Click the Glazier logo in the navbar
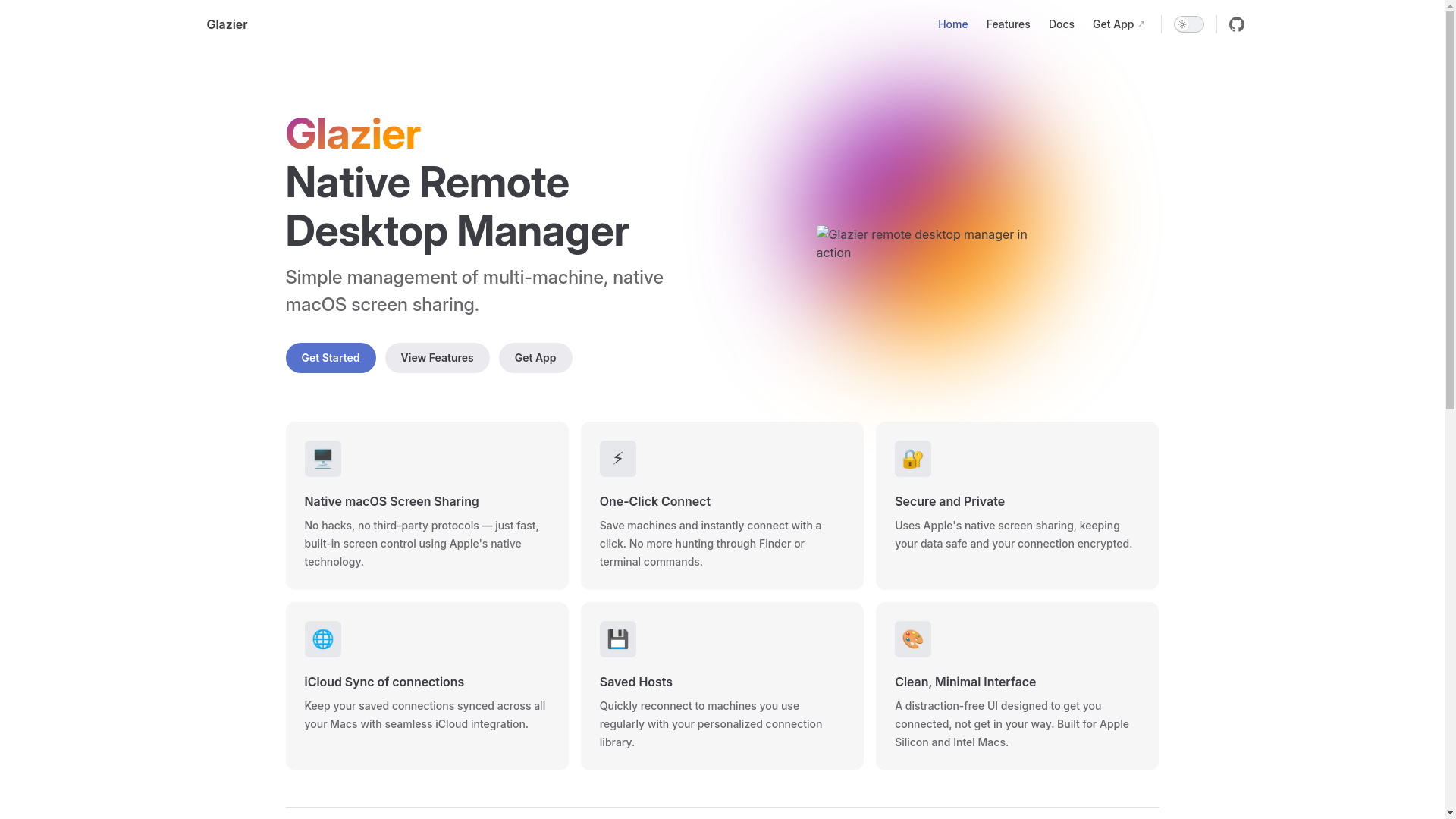This screenshot has height=819, width=1456. 227,24
